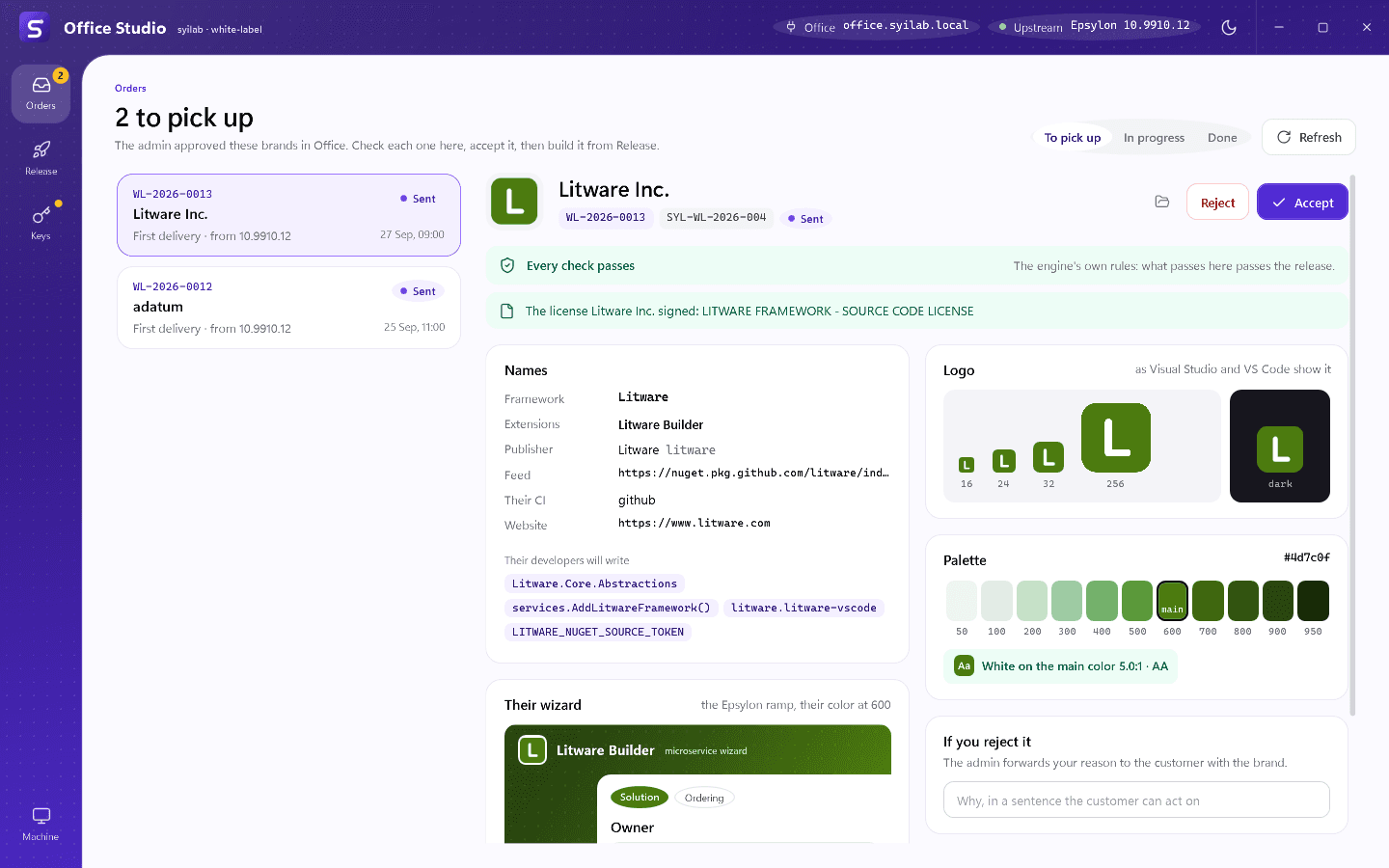1389x868 pixels.
Task: Go to the Release rocket icon
Action: [x=41, y=149]
